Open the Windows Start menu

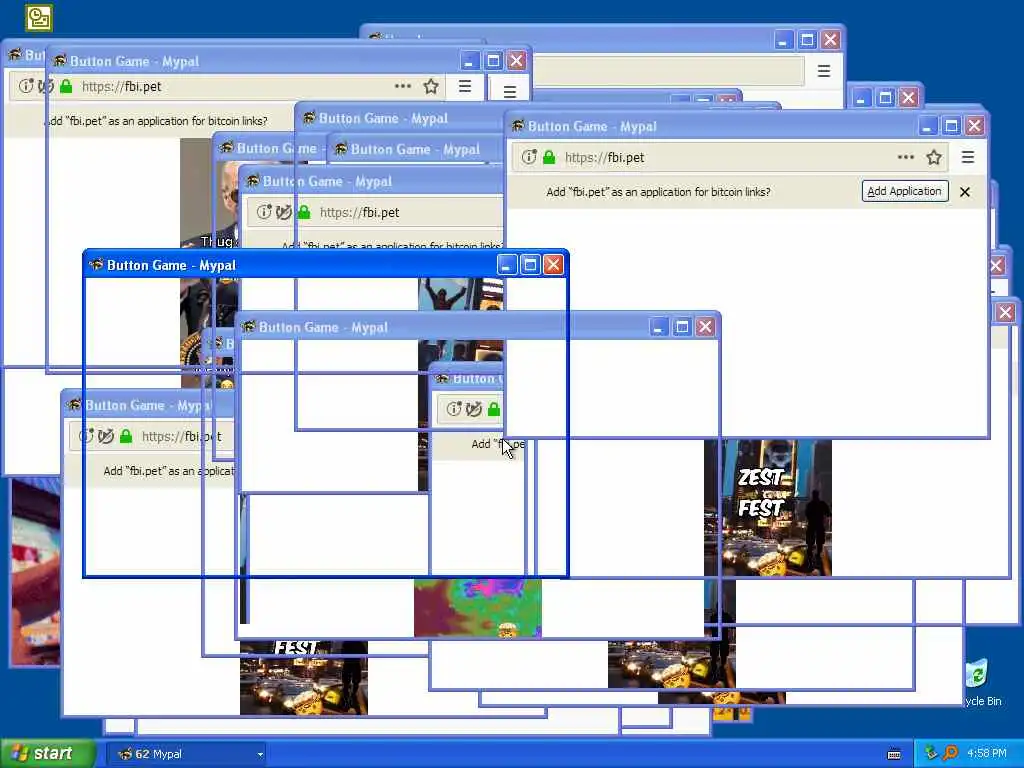pyautogui.click(x=48, y=754)
